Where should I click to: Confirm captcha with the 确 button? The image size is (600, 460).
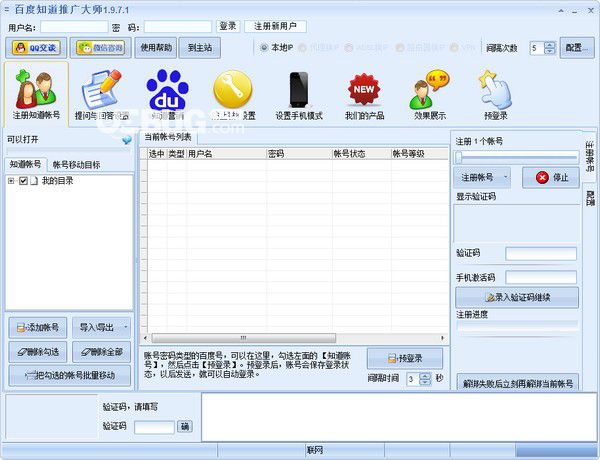(x=185, y=427)
